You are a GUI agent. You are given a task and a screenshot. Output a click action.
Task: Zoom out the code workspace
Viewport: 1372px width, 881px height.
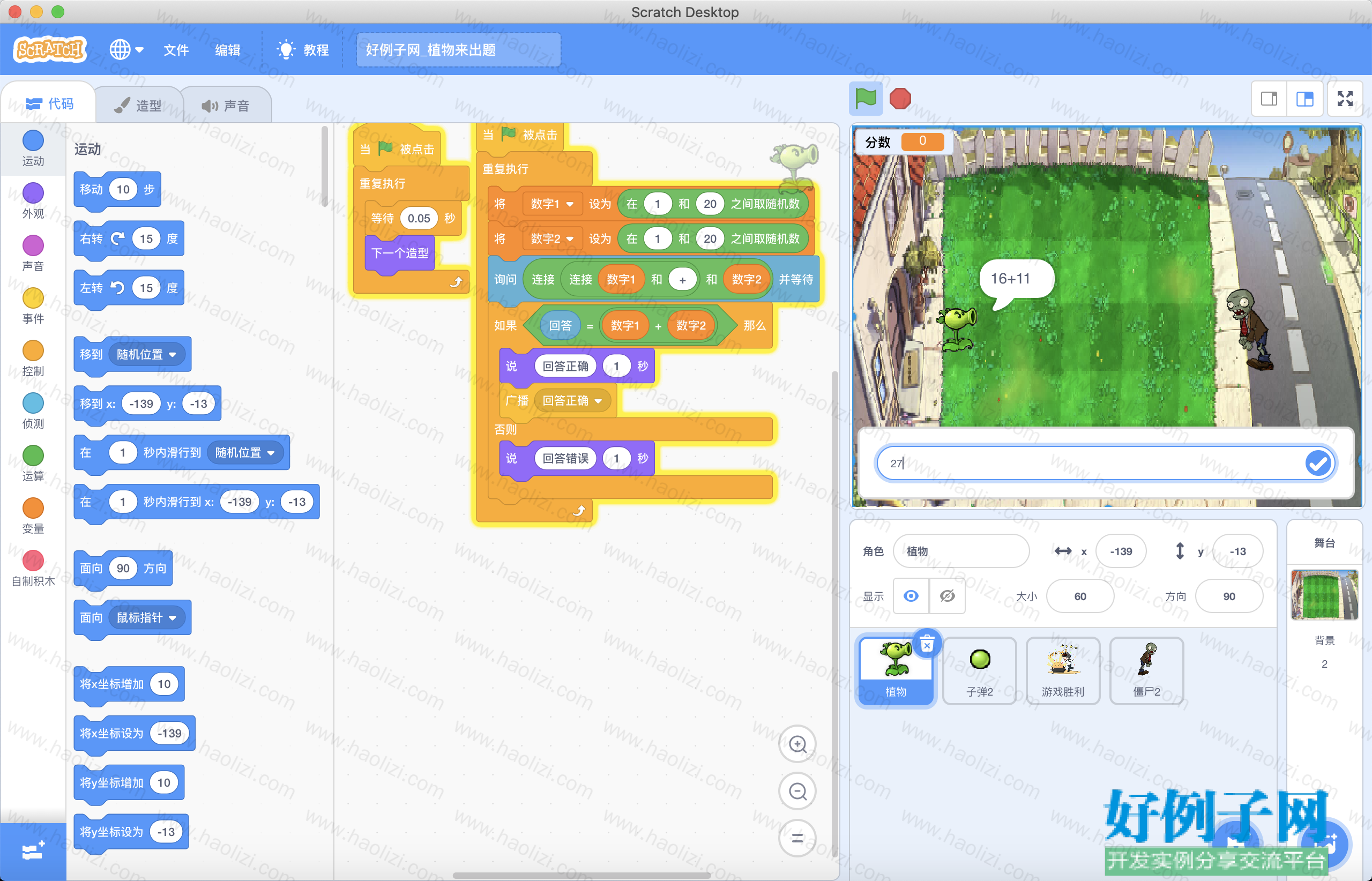[797, 791]
